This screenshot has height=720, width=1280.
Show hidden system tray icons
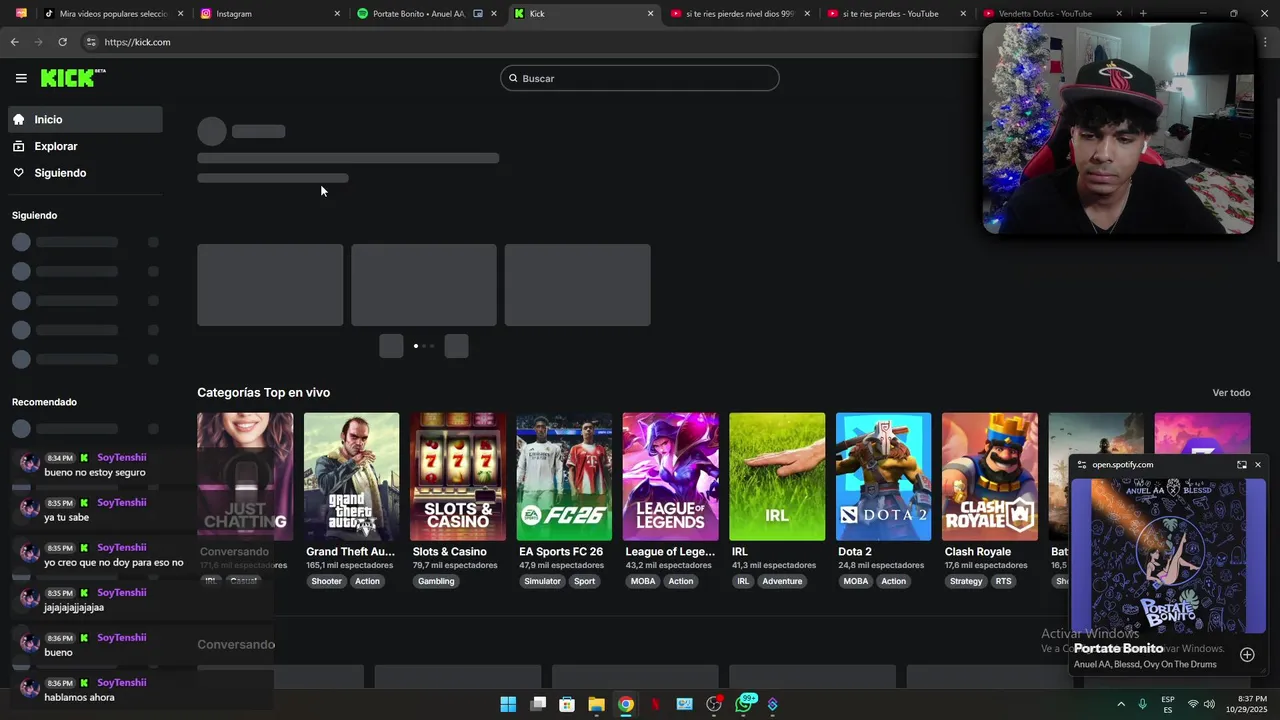pyautogui.click(x=1120, y=705)
